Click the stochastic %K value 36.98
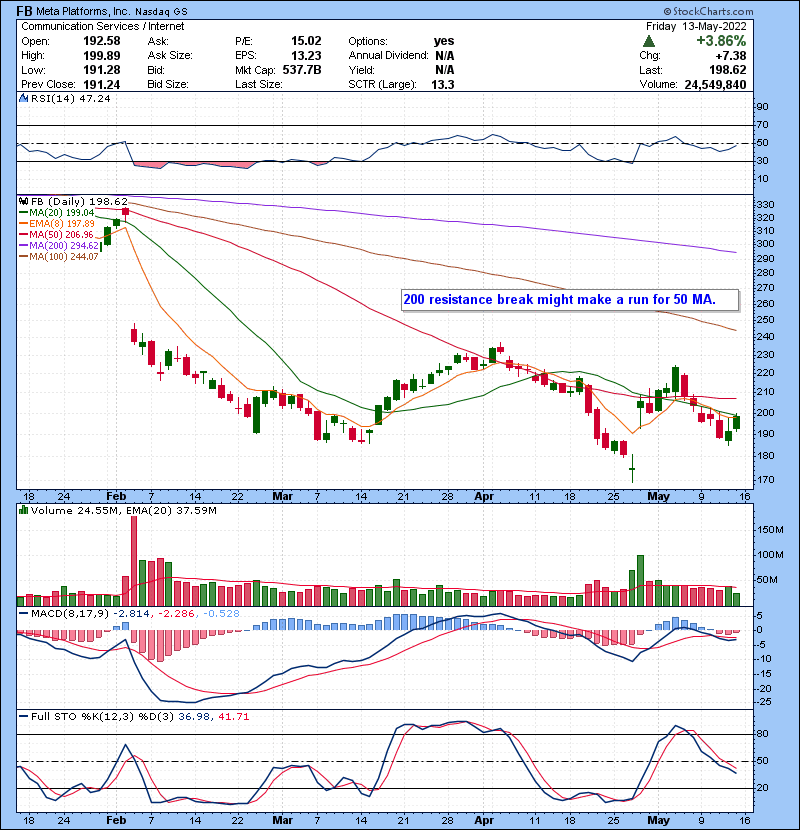Viewport: 800px width, 830px height. [x=193, y=717]
